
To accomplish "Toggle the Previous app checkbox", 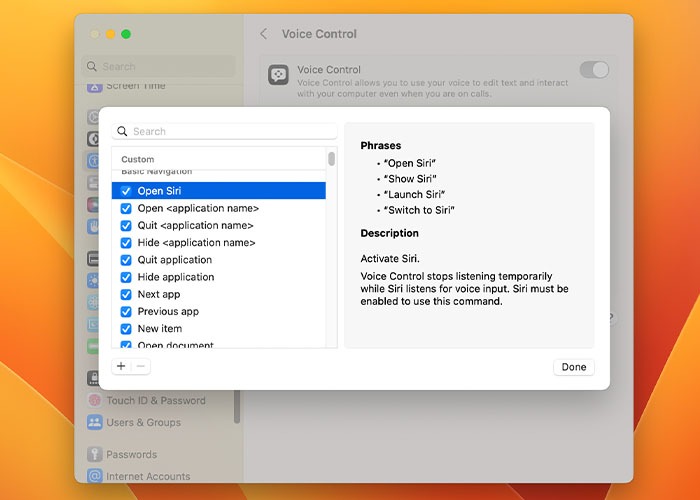I will (126, 312).
